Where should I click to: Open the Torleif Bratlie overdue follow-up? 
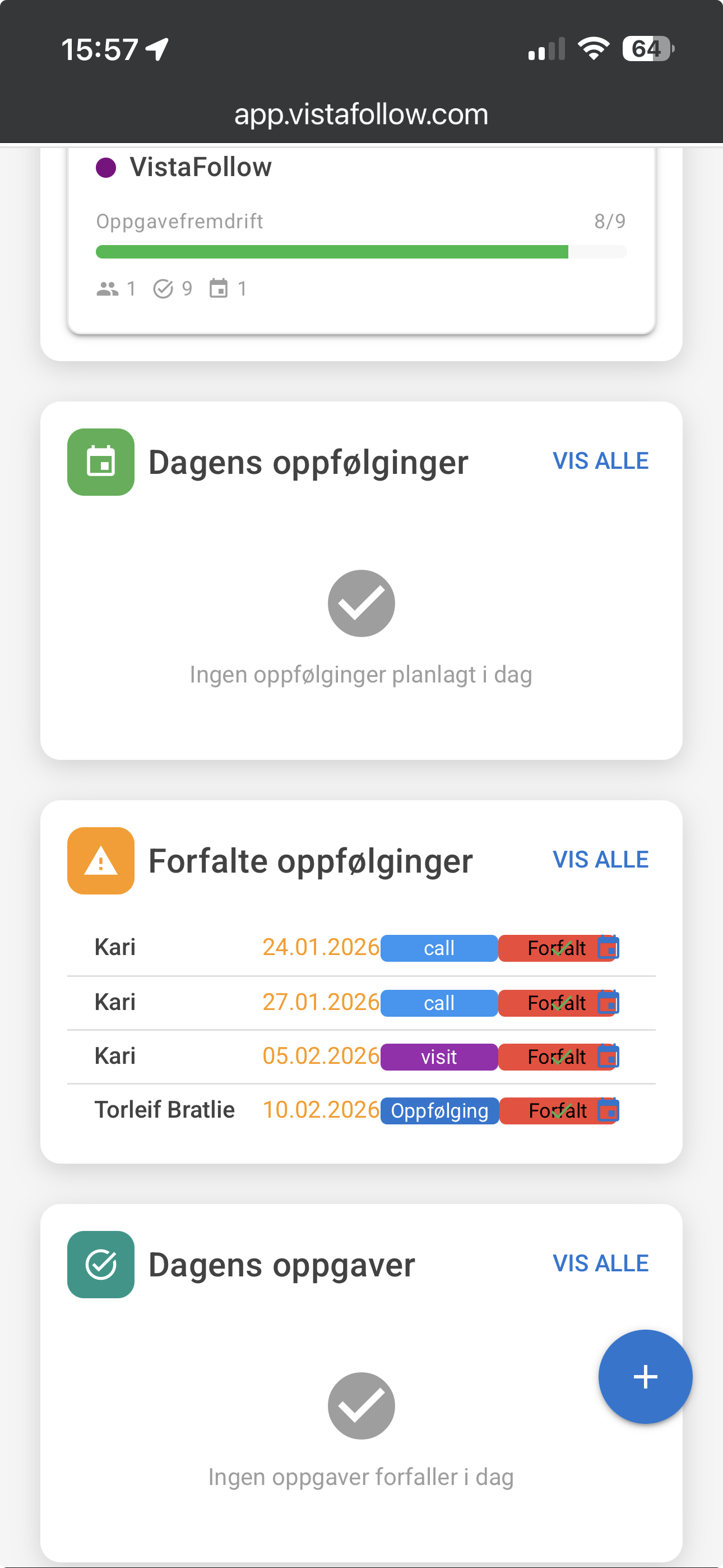click(164, 1110)
